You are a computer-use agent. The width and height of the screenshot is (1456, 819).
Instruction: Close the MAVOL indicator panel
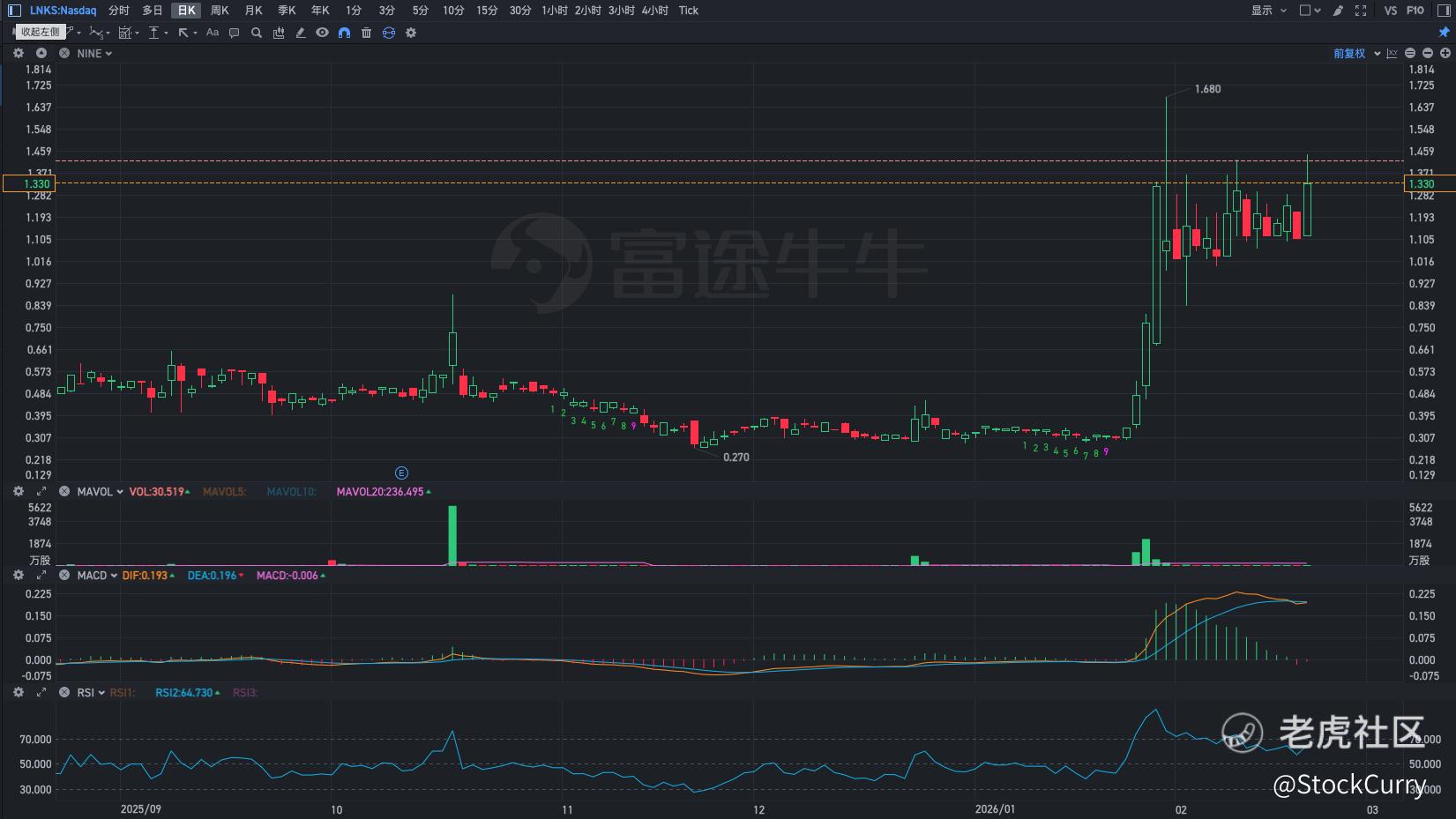(x=64, y=491)
